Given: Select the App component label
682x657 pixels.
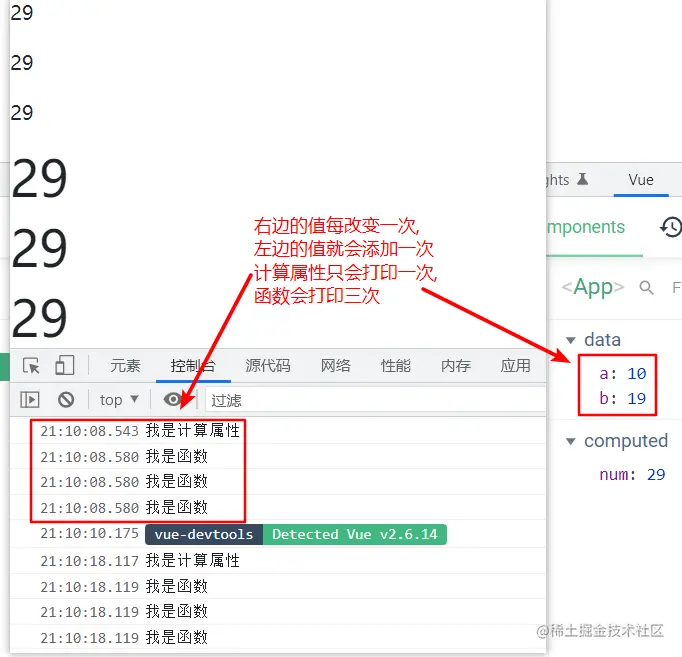Looking at the screenshot, I should [x=593, y=287].
